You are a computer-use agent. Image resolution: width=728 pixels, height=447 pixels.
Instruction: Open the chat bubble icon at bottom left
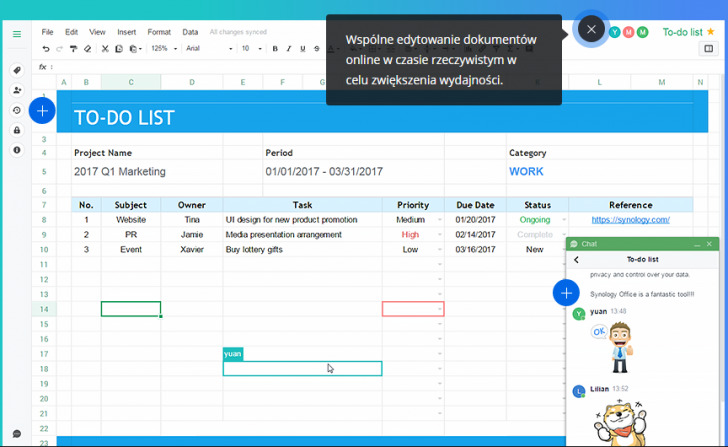17,434
